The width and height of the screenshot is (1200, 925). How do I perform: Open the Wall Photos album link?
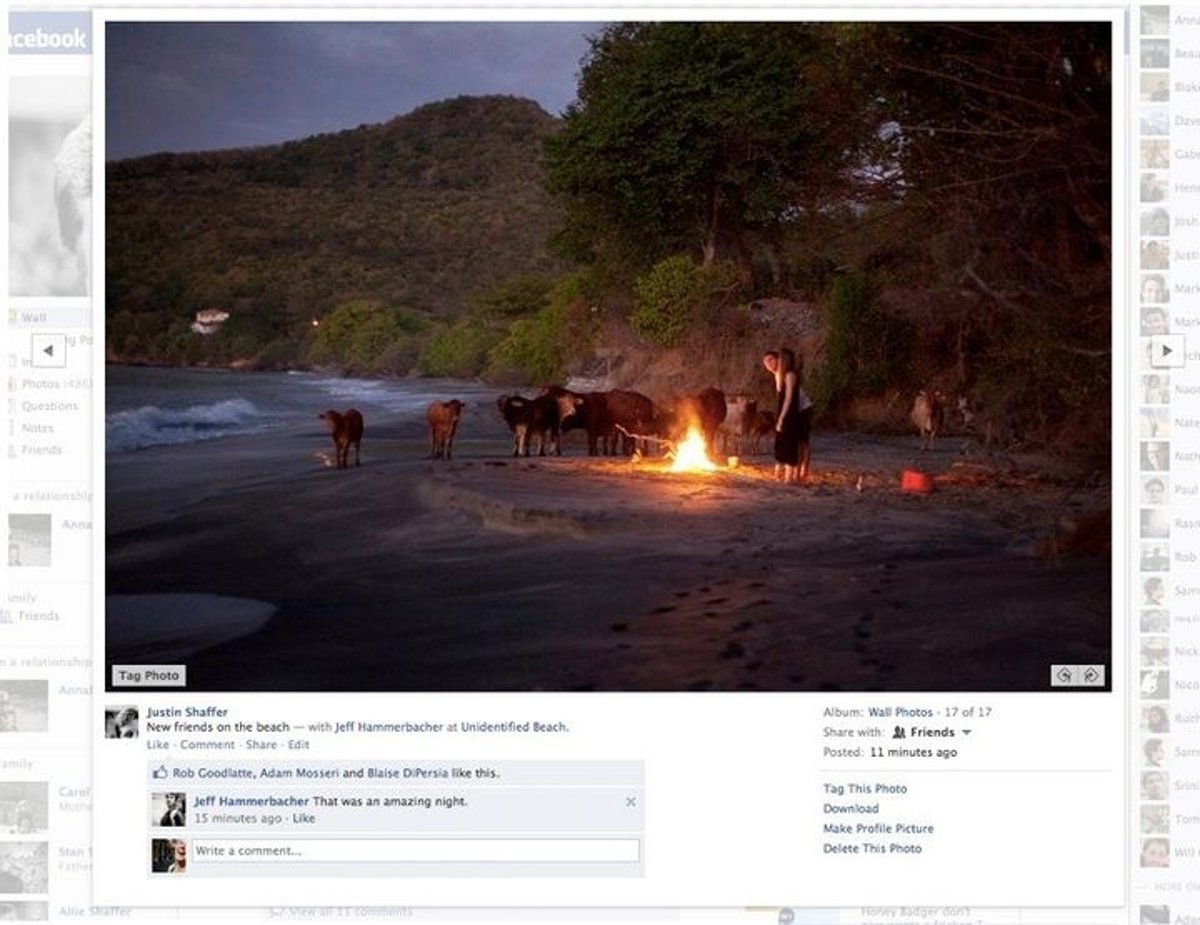tap(900, 712)
